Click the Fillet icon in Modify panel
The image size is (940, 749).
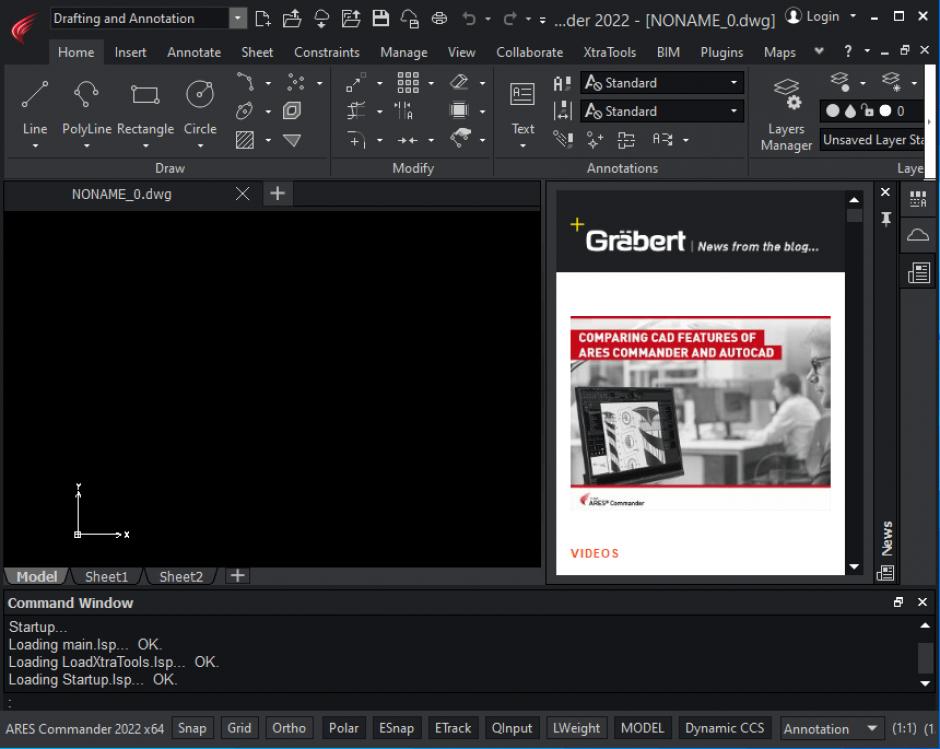point(355,140)
